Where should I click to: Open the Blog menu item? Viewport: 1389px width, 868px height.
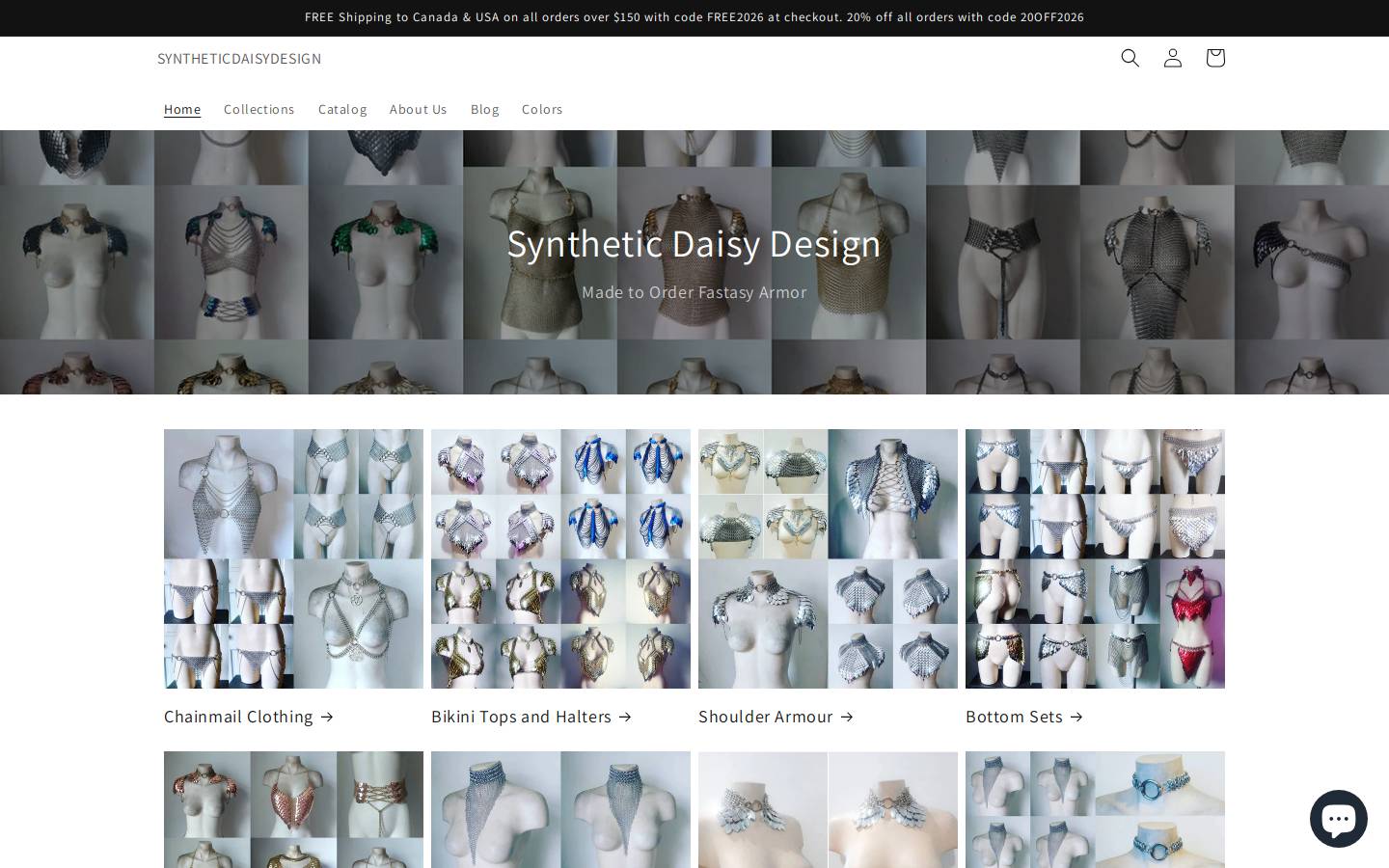coord(484,109)
